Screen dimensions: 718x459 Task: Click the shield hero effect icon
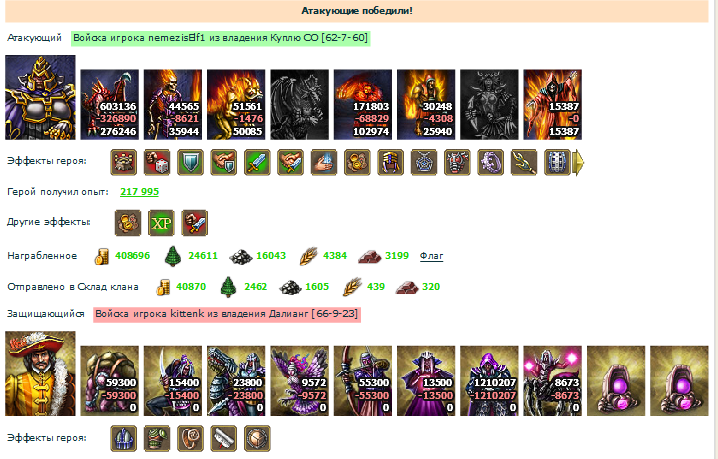point(190,162)
